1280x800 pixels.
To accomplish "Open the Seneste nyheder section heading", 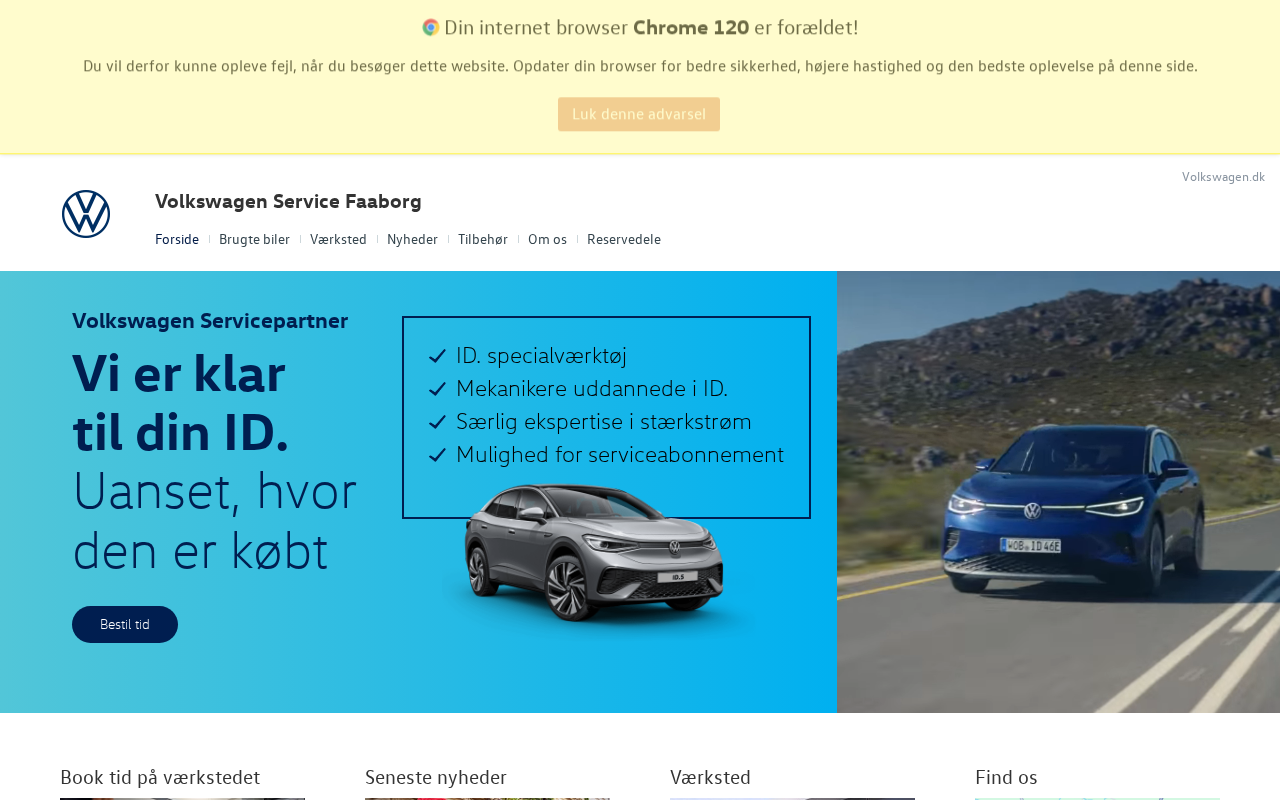I will pyautogui.click(x=436, y=777).
